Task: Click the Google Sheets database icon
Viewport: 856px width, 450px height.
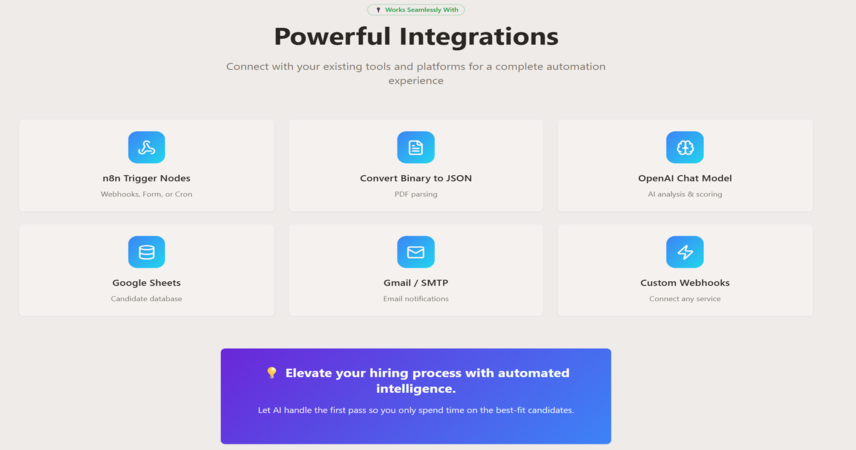Action: click(146, 252)
